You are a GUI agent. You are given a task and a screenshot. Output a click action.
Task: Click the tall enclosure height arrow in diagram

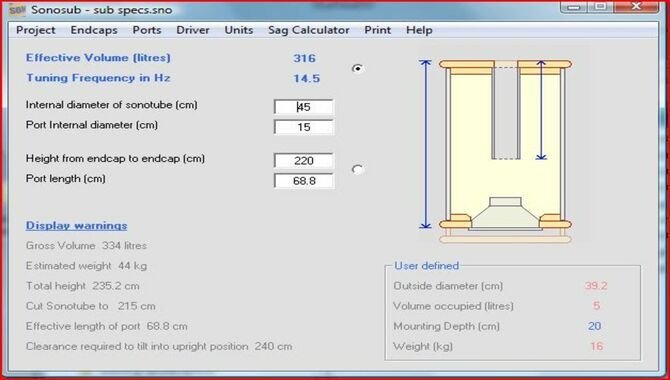pyautogui.click(x=425, y=144)
